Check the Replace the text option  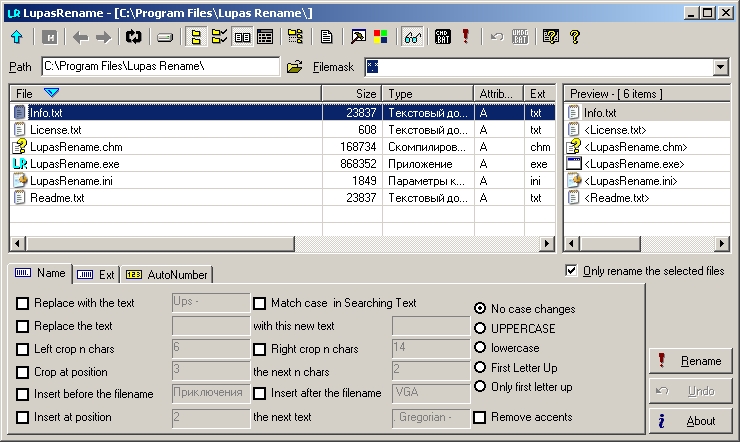(22, 326)
